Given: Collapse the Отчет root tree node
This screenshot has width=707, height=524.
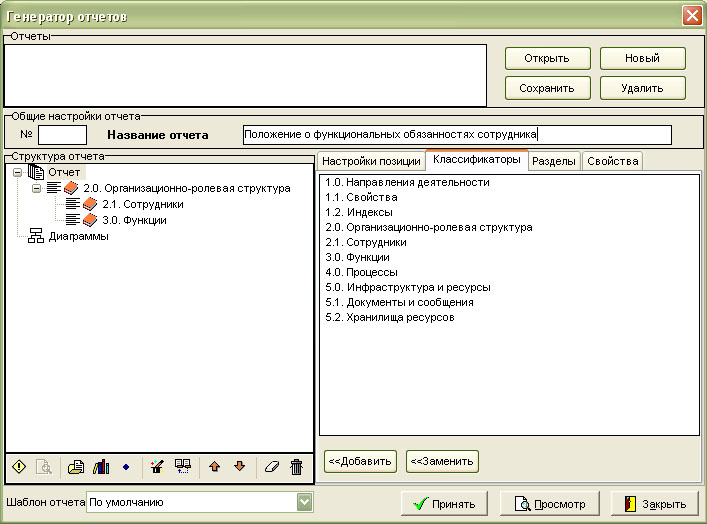Looking at the screenshot, I should pyautogui.click(x=18, y=172).
